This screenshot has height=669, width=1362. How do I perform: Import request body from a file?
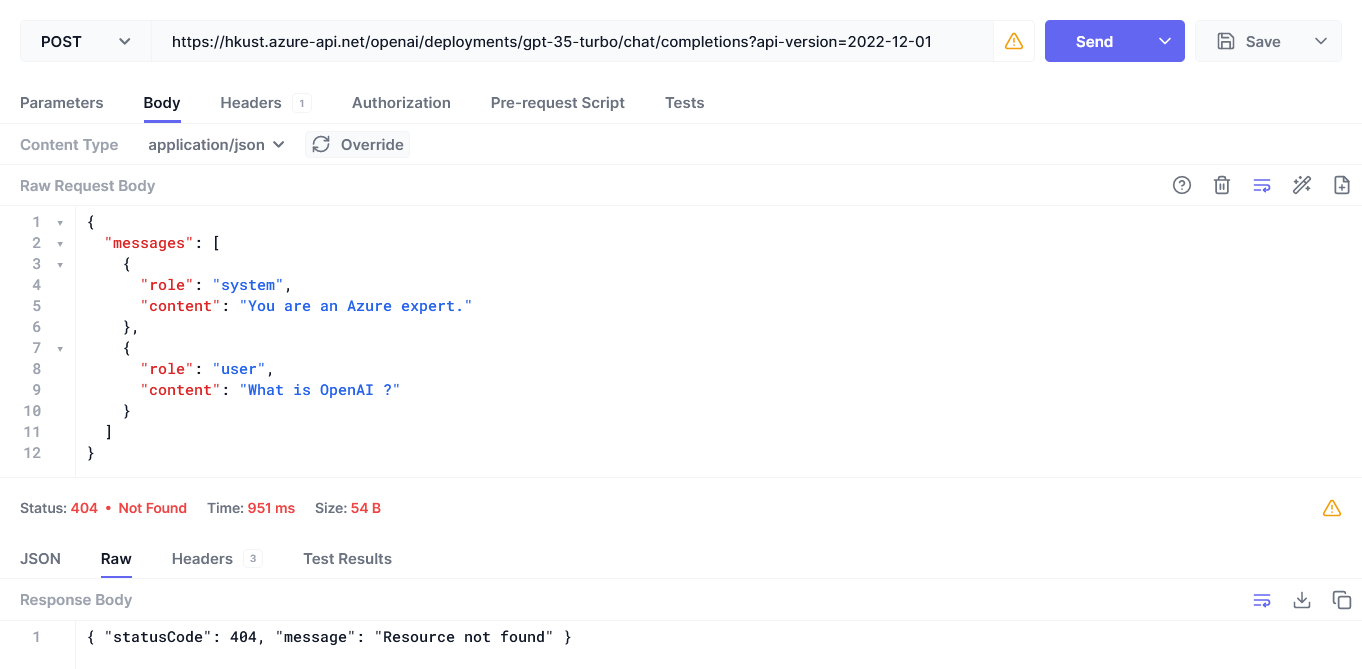click(1341, 185)
